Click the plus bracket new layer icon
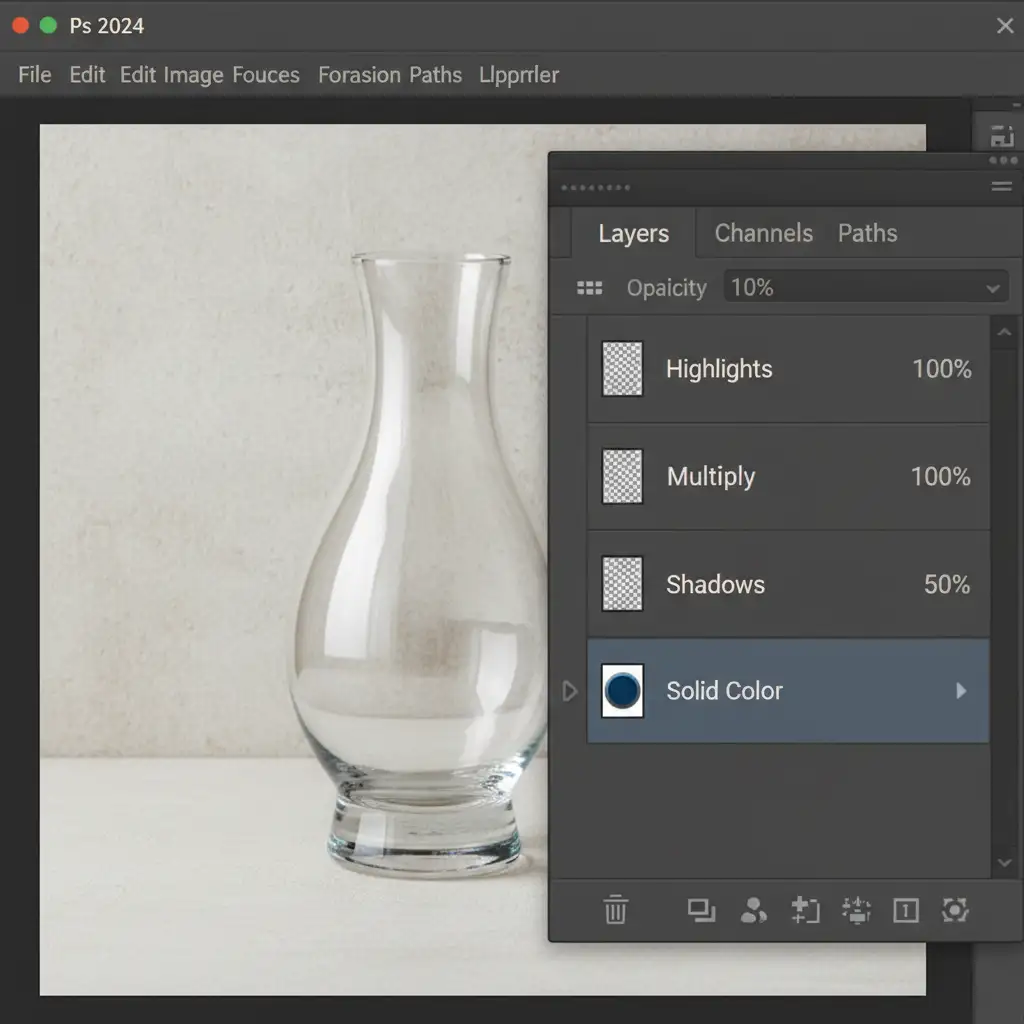The height and width of the screenshot is (1024, 1024). (x=805, y=910)
